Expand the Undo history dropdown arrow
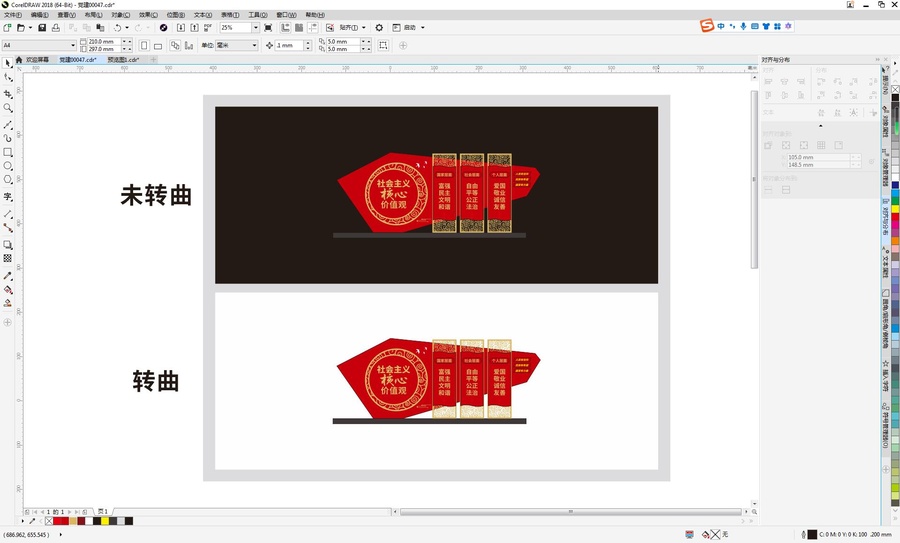The width and height of the screenshot is (900, 543). click(126, 28)
